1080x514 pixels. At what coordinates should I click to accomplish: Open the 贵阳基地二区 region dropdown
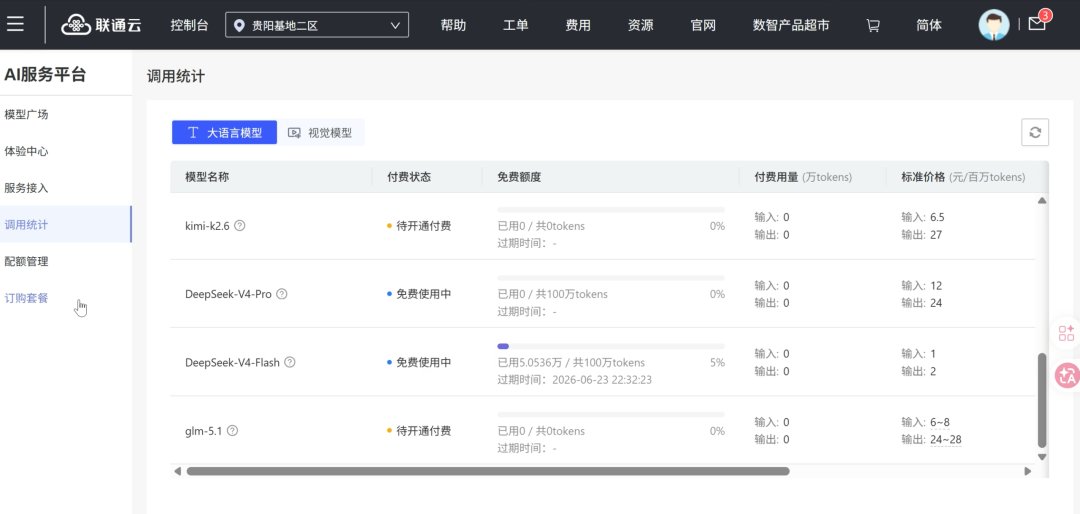317,25
